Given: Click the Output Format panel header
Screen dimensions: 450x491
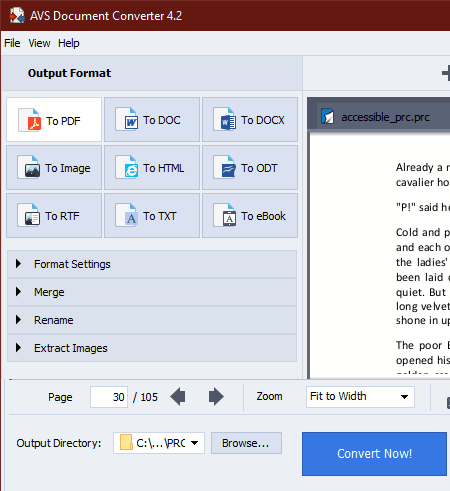Looking at the screenshot, I should tap(152, 73).
